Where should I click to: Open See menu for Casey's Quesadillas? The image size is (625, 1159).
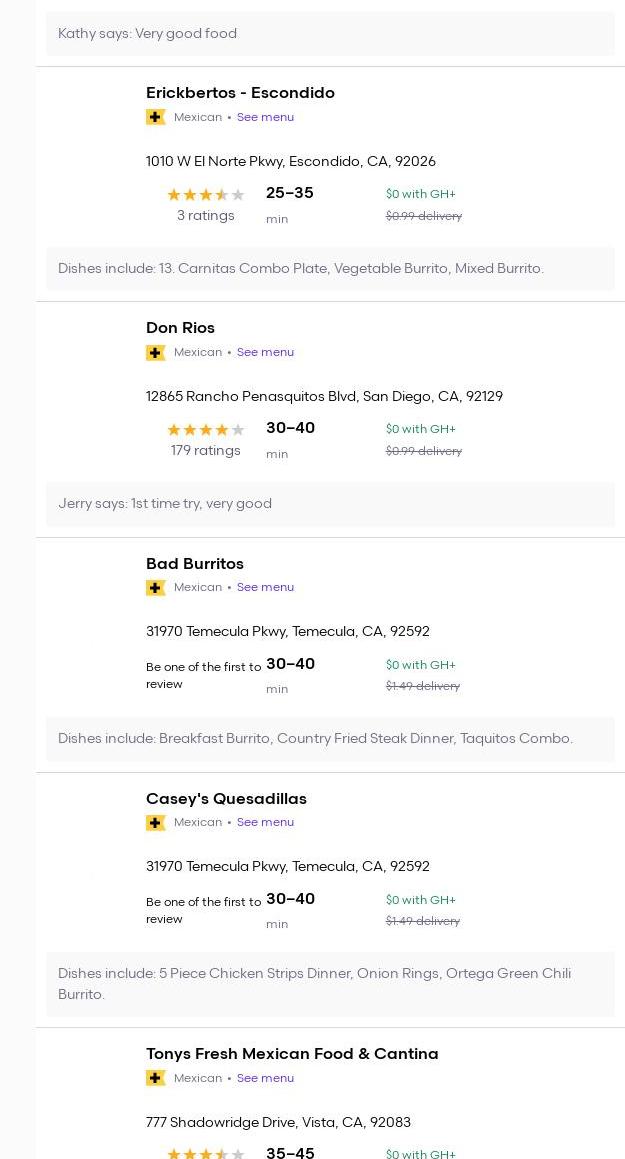click(x=265, y=822)
